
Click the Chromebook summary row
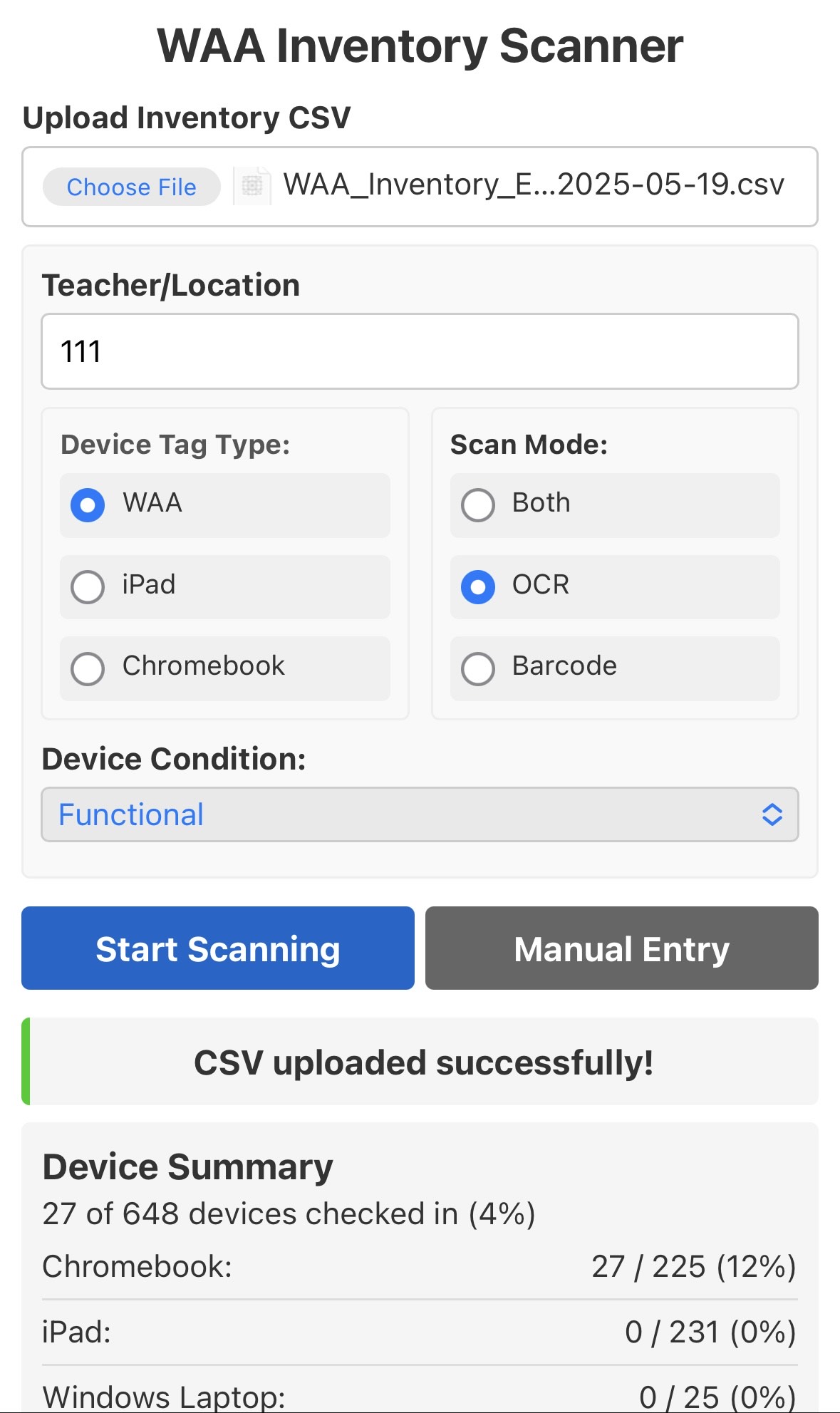click(420, 1267)
